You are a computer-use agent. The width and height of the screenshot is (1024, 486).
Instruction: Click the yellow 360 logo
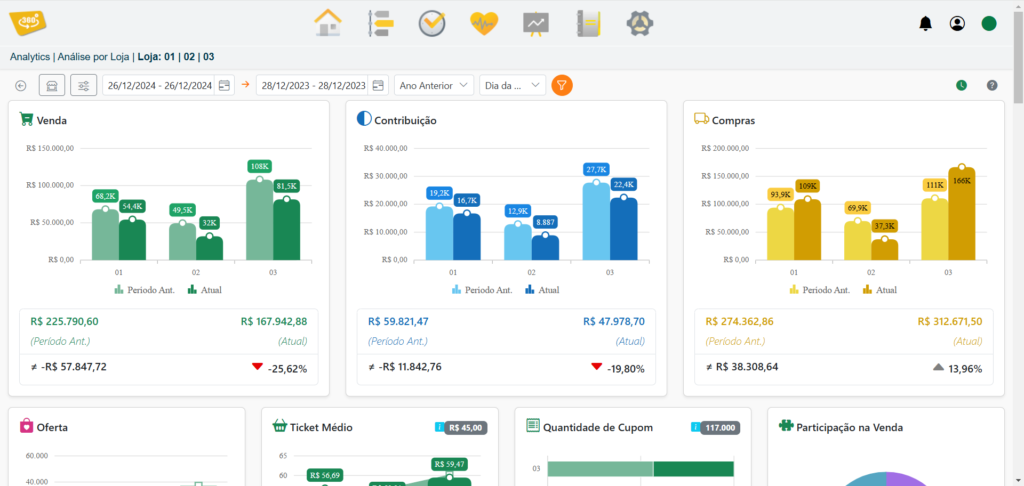28,22
